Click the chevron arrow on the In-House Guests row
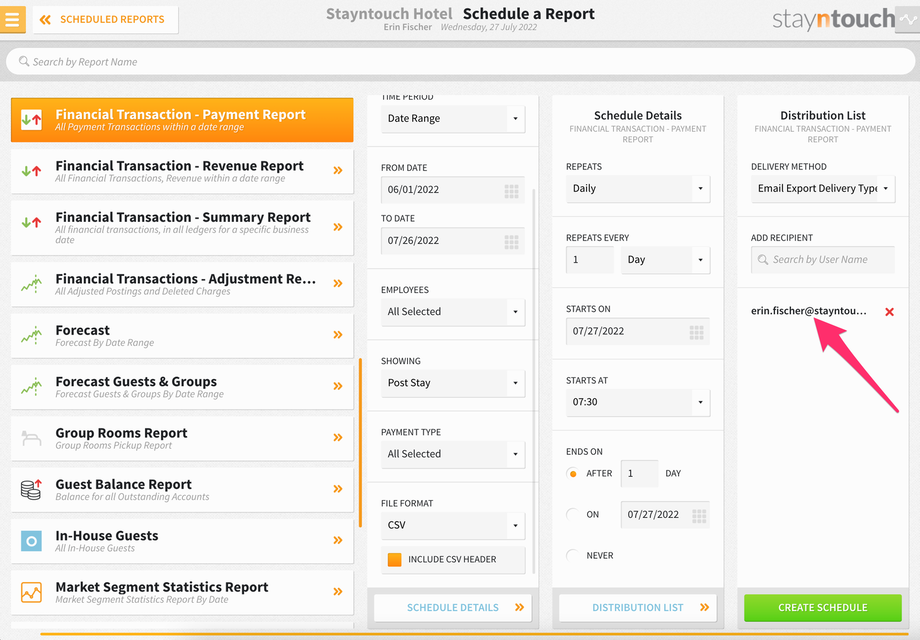Viewport: 920px width, 640px height. point(338,540)
